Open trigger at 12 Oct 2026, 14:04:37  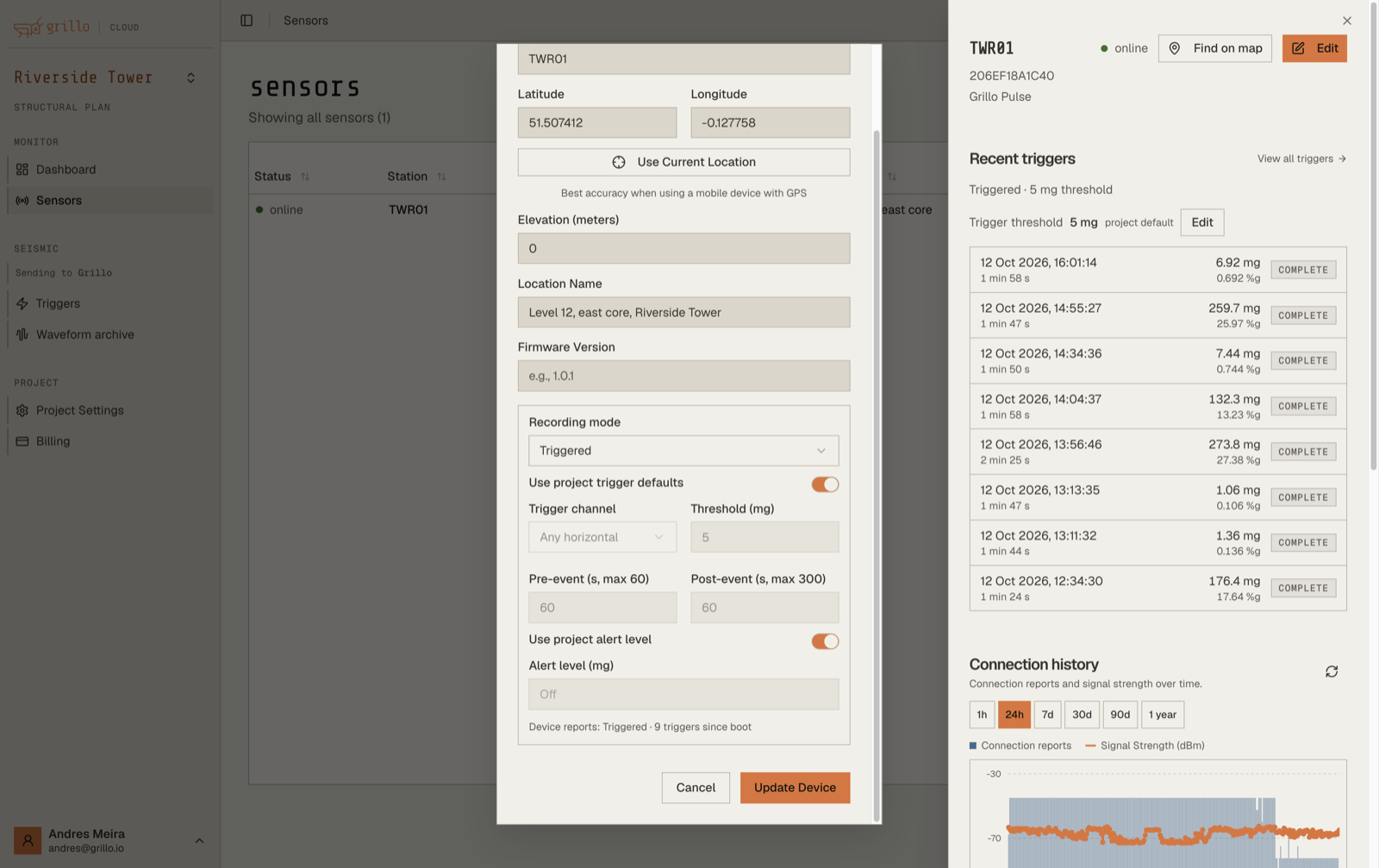point(1157,407)
